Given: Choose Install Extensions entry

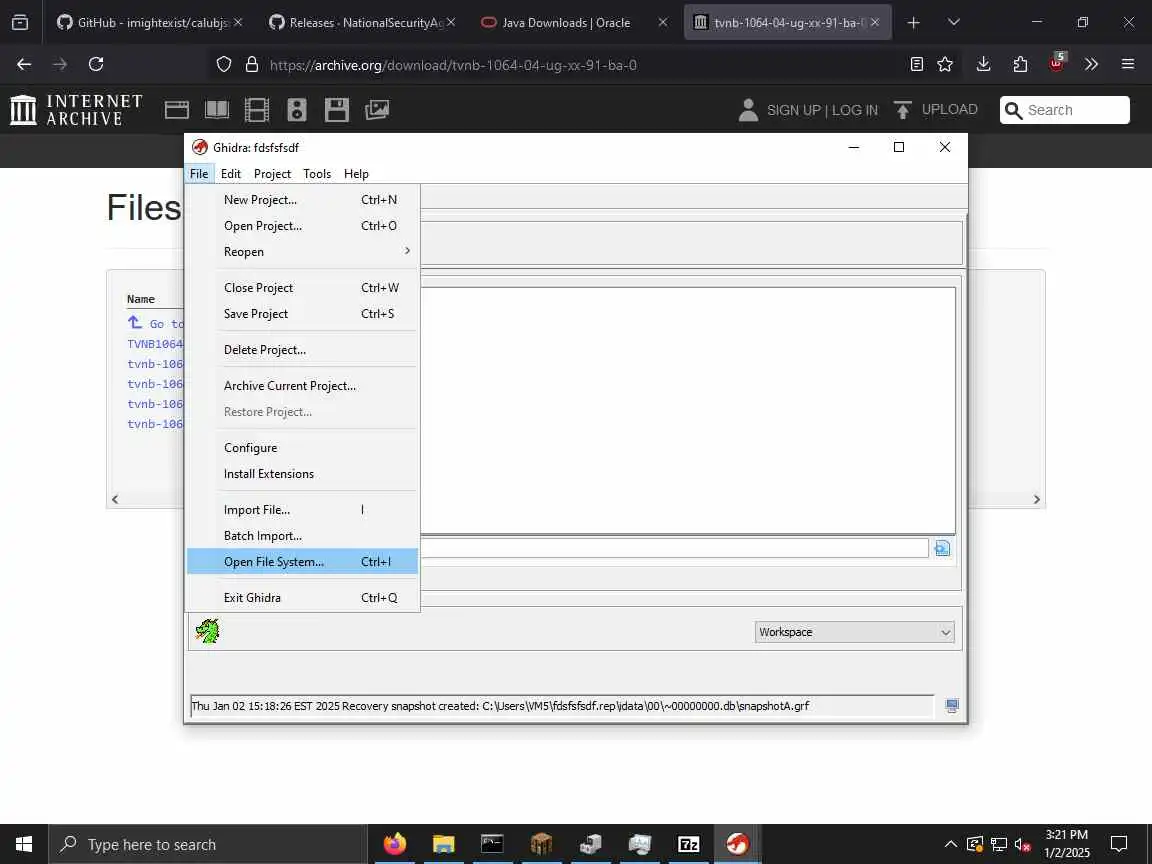Looking at the screenshot, I should [x=302, y=474].
